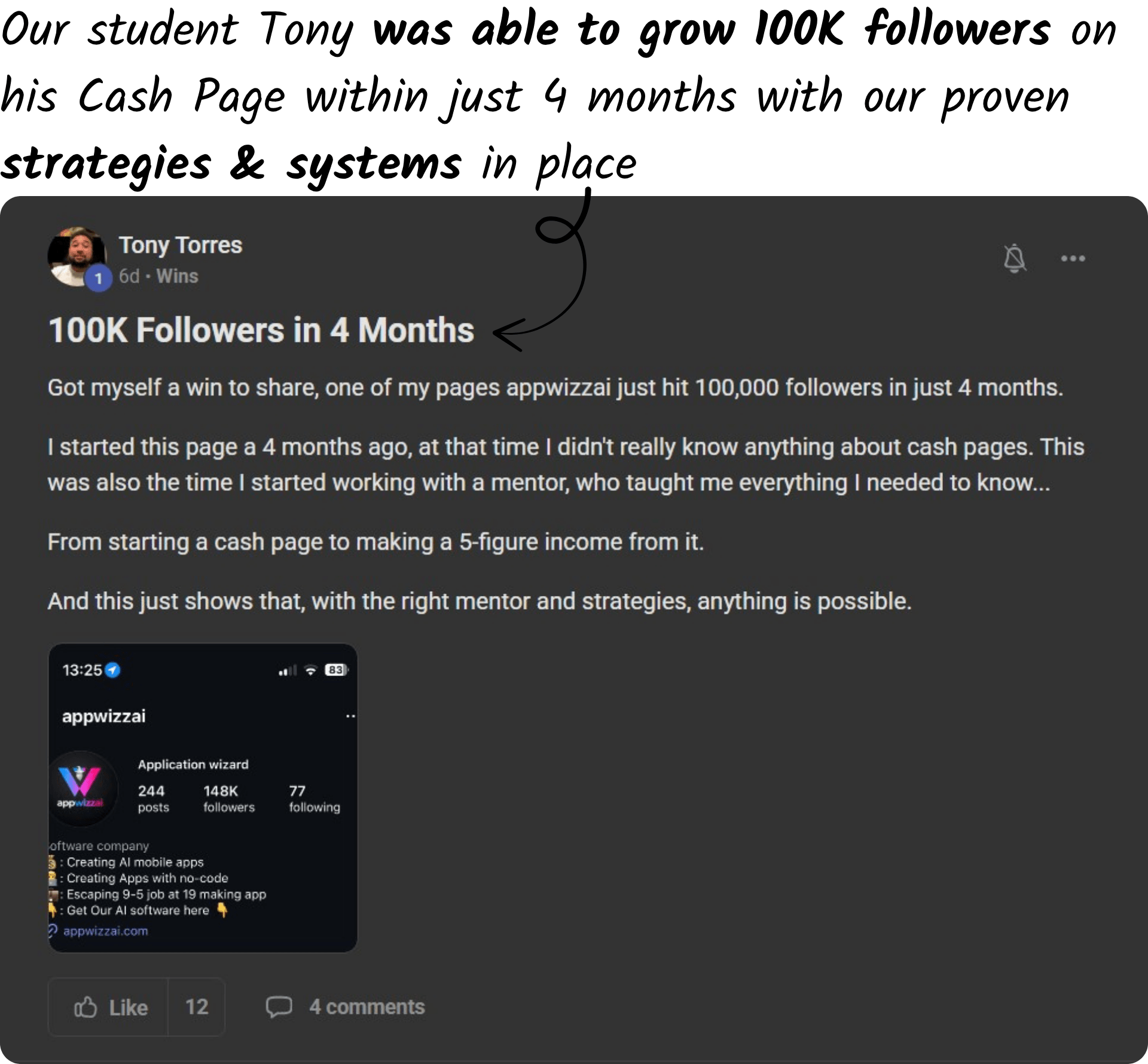Click Tony Torres profile avatar
The width and height of the screenshot is (1148, 1064).
click(x=76, y=256)
